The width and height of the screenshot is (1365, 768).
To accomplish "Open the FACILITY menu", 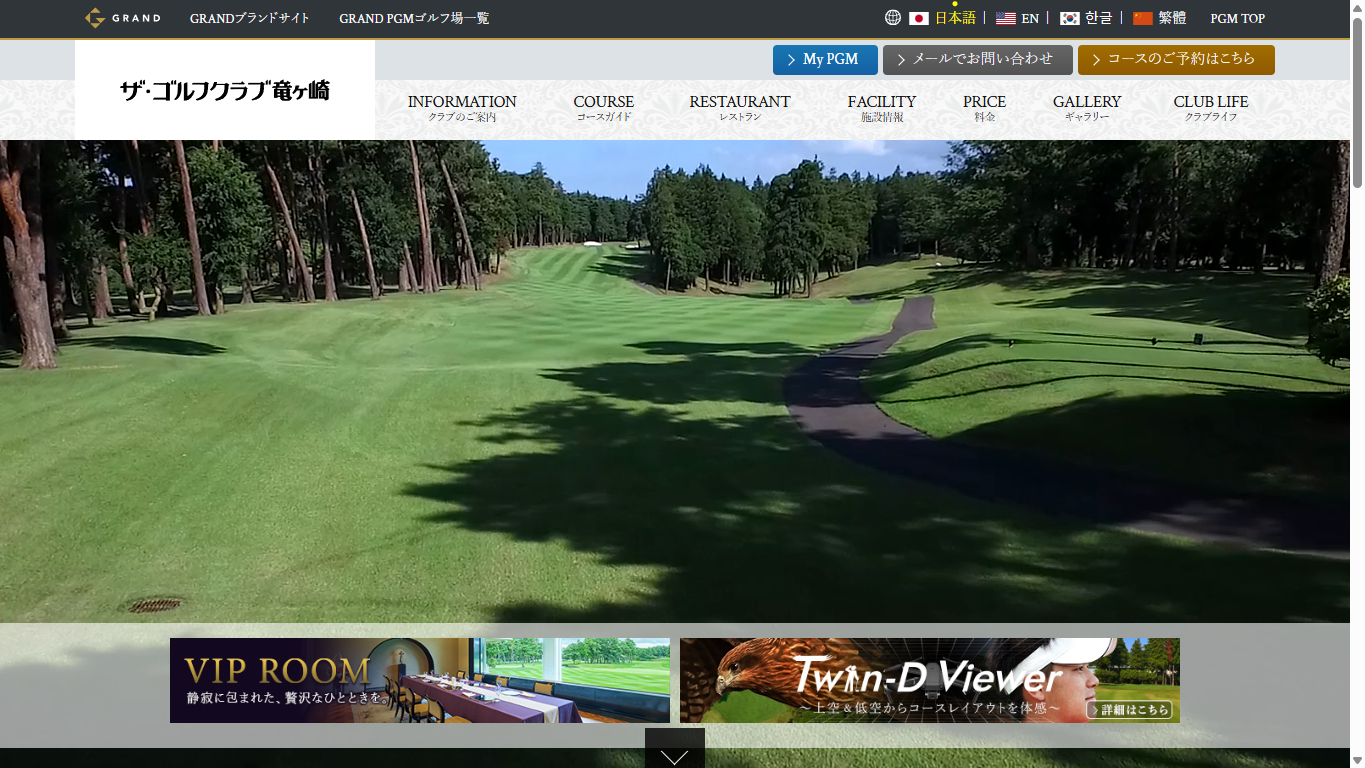I will pyautogui.click(x=882, y=108).
